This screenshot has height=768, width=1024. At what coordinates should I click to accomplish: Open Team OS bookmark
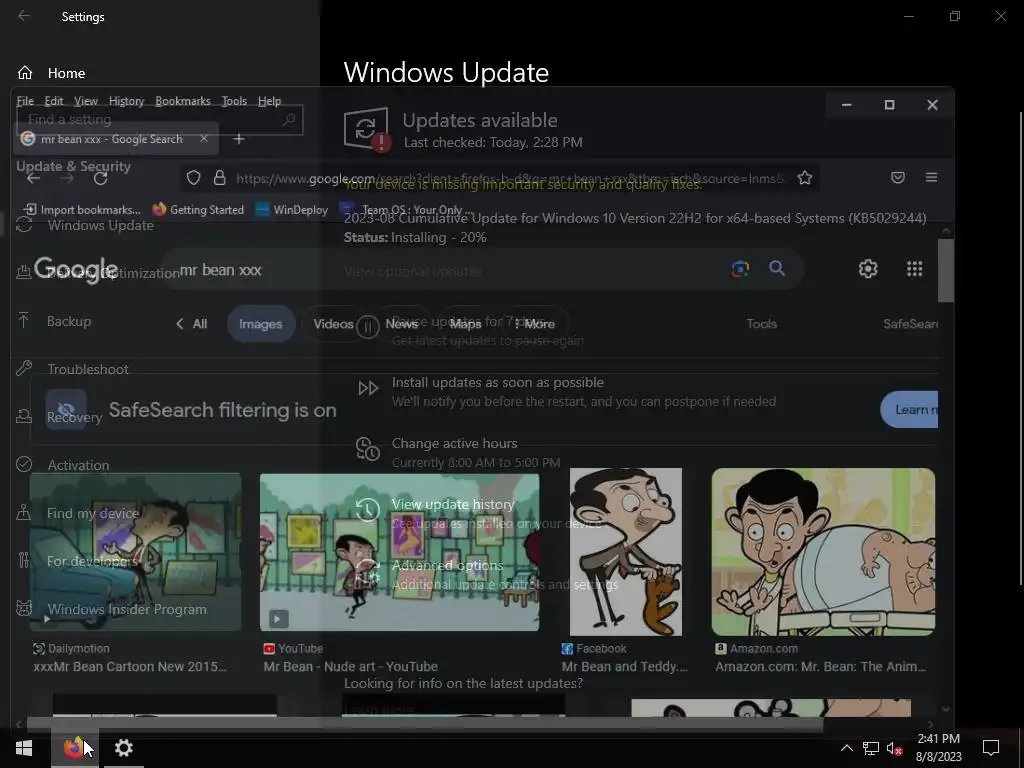407,210
